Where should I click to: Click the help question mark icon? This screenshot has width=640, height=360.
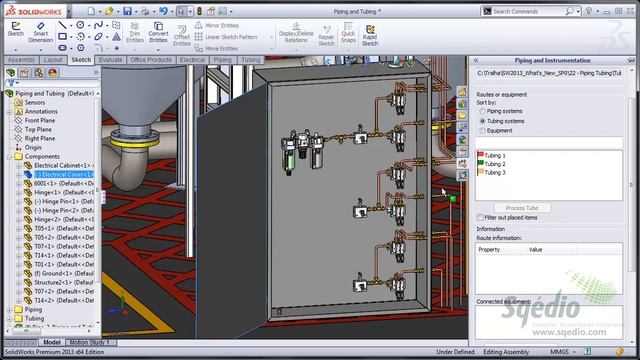[x=589, y=11]
